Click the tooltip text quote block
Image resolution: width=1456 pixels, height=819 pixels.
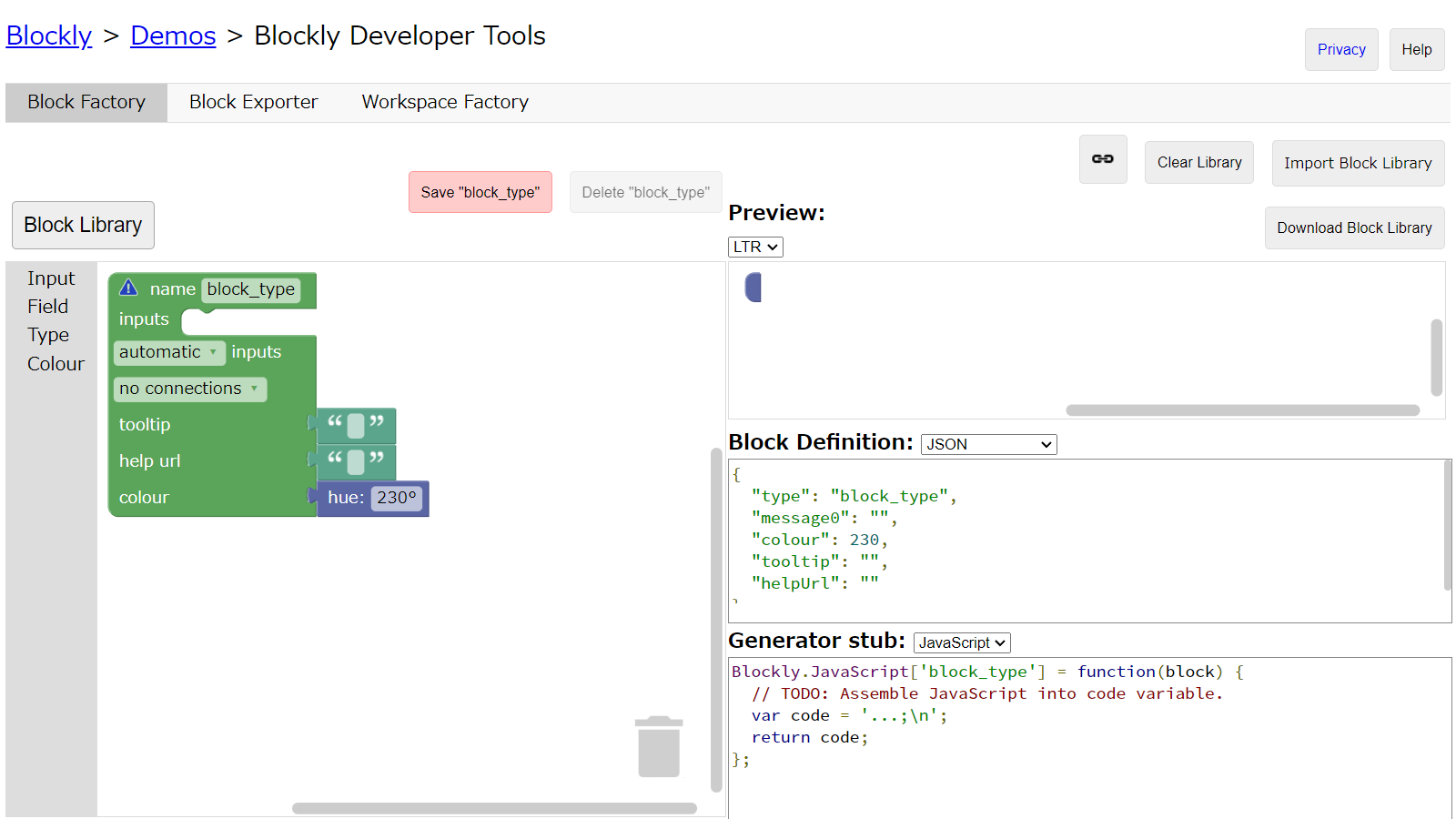pyautogui.click(x=356, y=425)
